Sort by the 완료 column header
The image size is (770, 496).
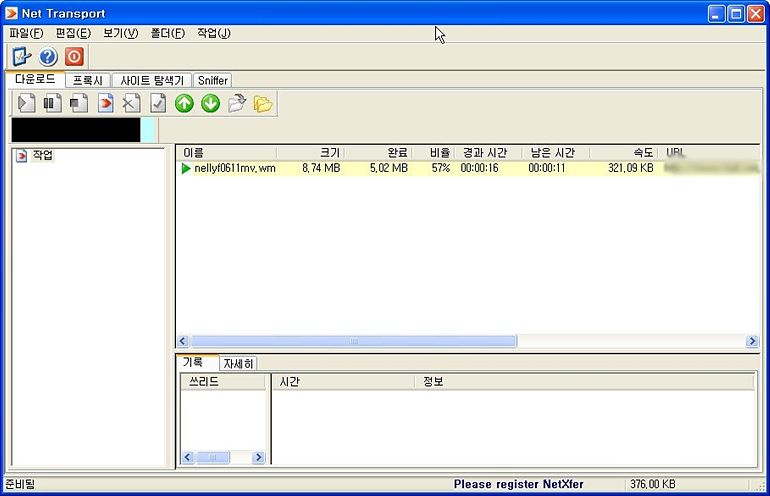tap(378, 153)
